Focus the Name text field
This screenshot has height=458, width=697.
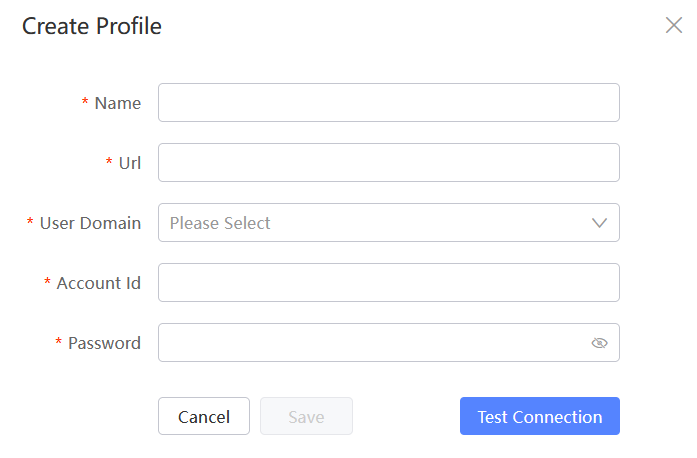pos(389,103)
